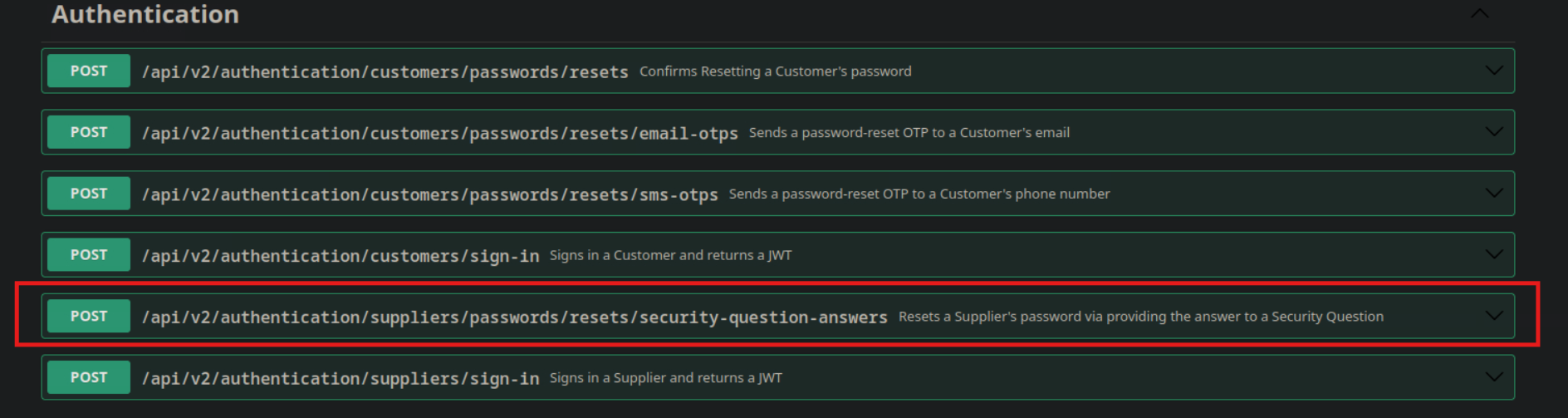Expand the customers passwords resets endpoint chevron

(1493, 71)
